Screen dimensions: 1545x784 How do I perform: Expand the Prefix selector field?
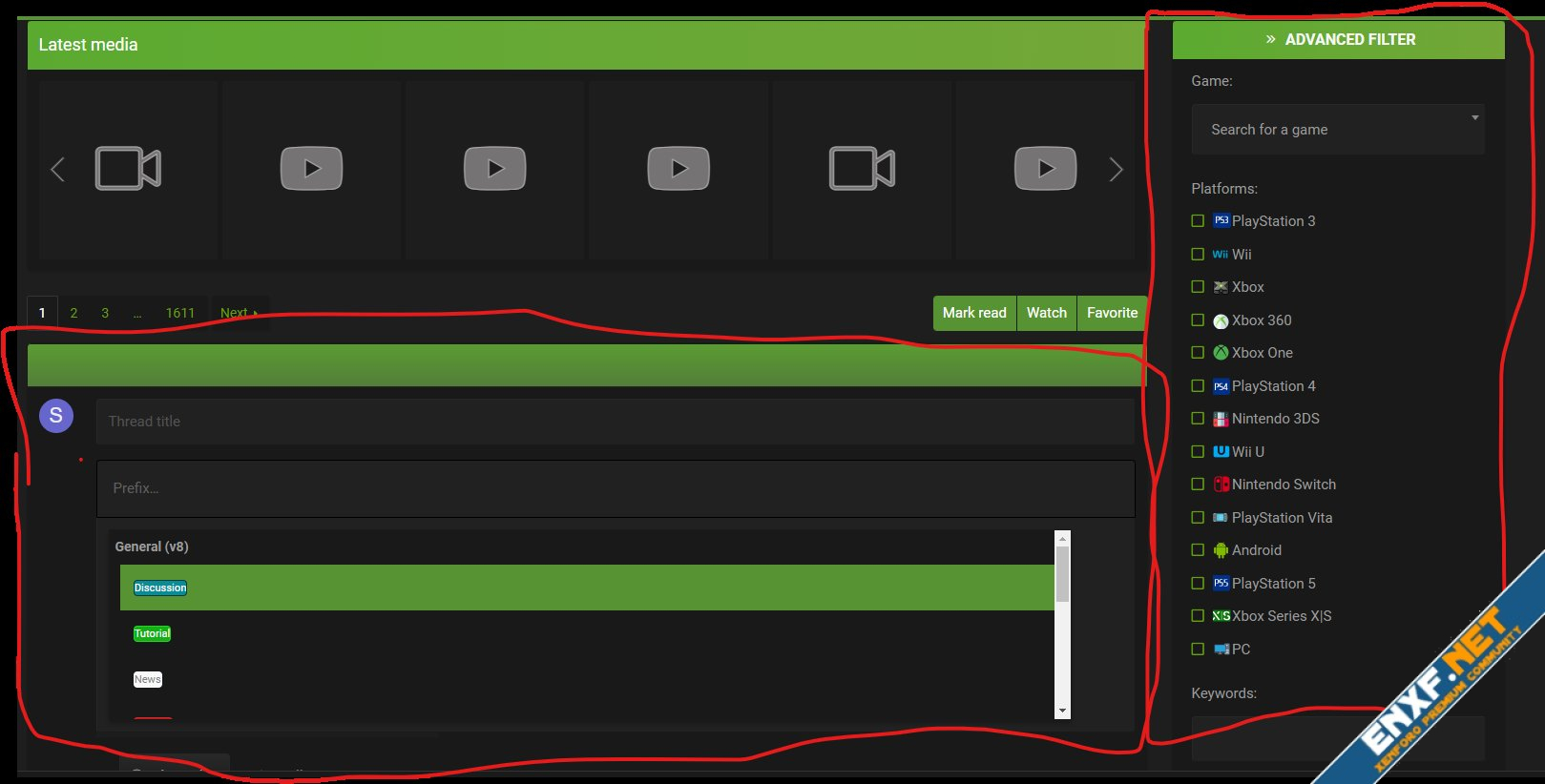click(616, 488)
